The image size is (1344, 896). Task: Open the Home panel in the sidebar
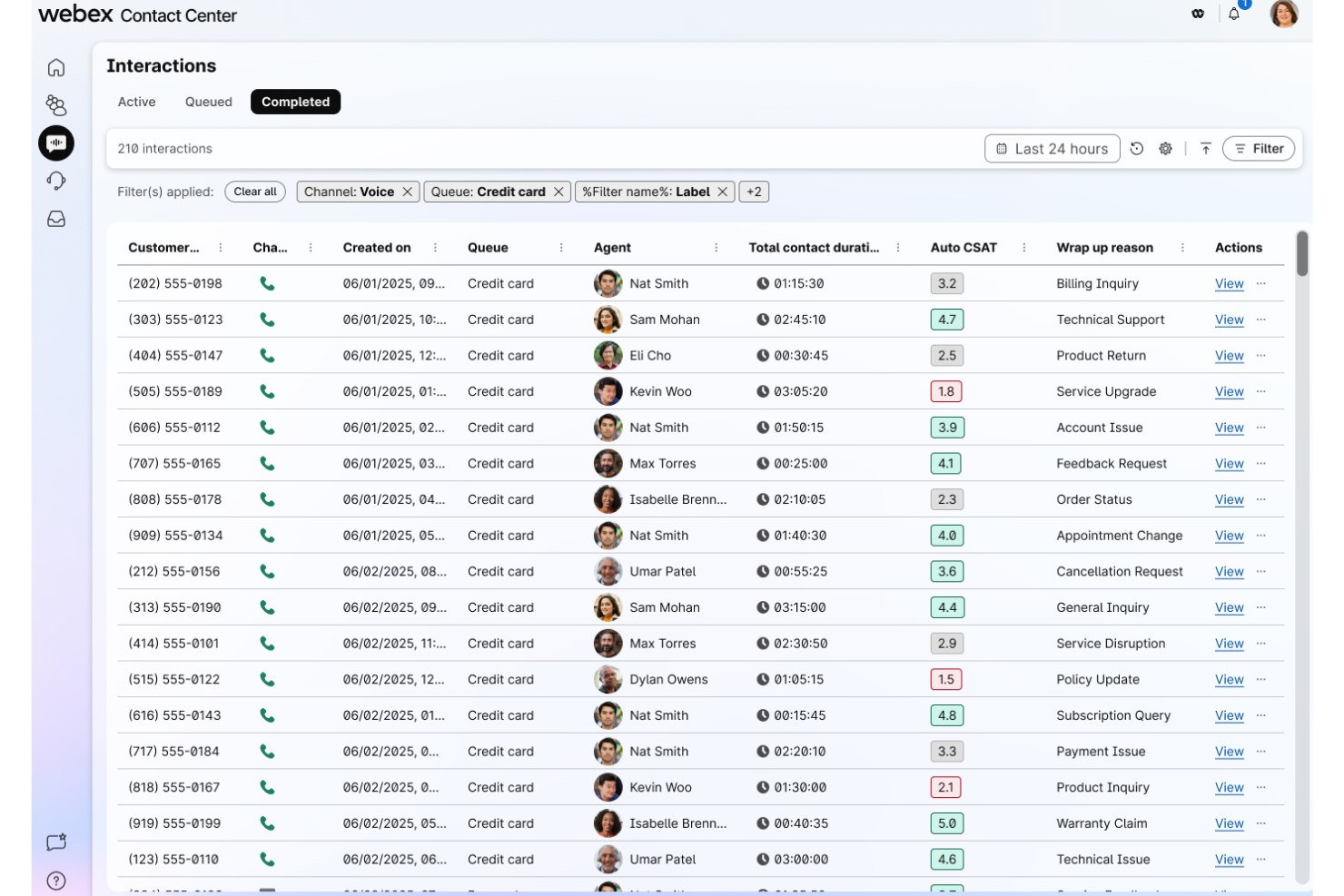[x=56, y=67]
